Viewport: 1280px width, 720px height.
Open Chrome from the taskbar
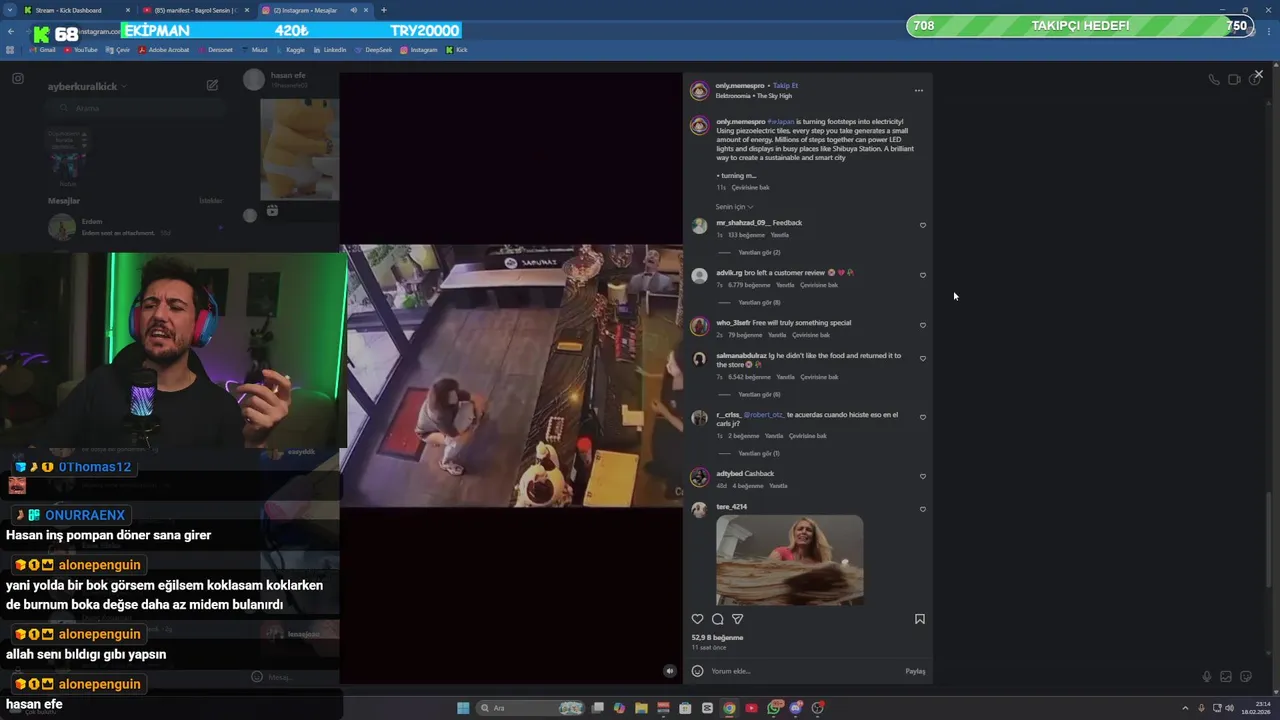click(729, 708)
